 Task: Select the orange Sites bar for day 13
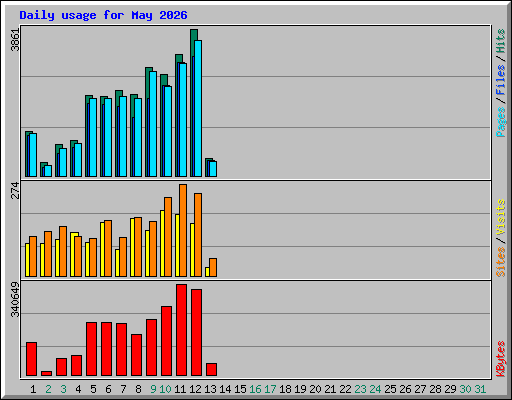[x=213, y=267]
